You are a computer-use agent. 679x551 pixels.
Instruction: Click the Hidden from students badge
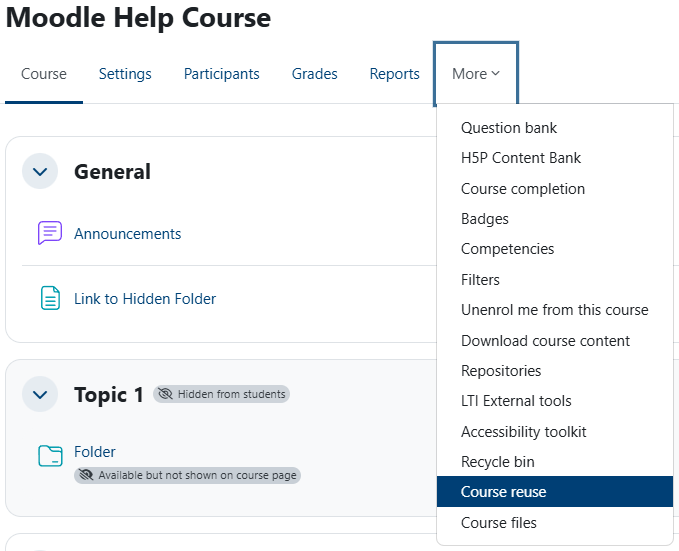click(x=221, y=394)
